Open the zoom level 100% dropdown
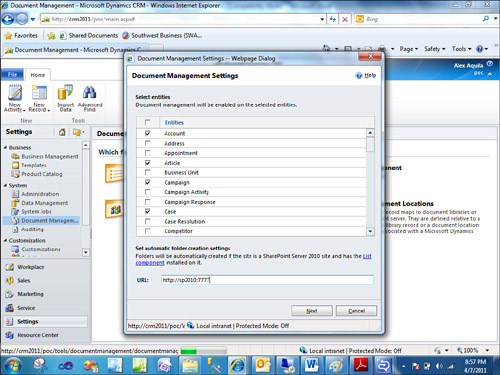Screen dimensions: 500x375 tap(487, 350)
